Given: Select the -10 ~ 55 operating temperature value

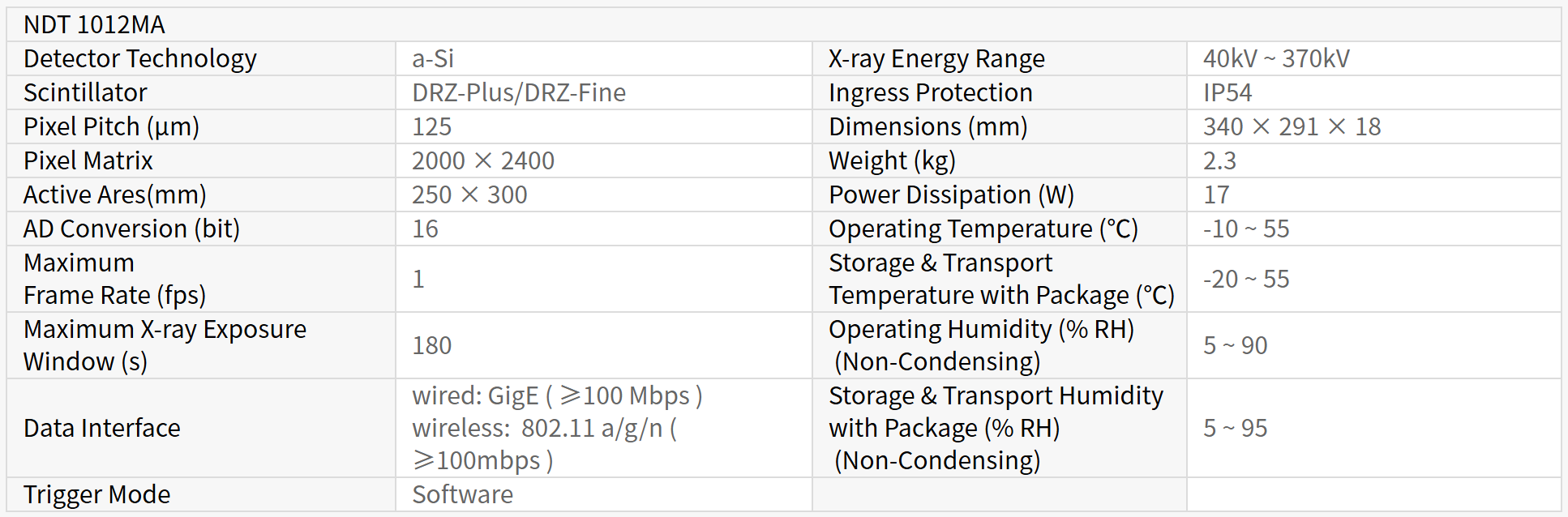Looking at the screenshot, I should 1246,229.
